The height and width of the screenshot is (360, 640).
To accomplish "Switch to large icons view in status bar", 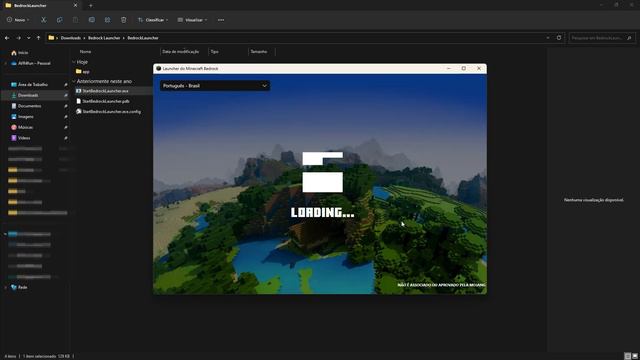I will tap(635, 356).
